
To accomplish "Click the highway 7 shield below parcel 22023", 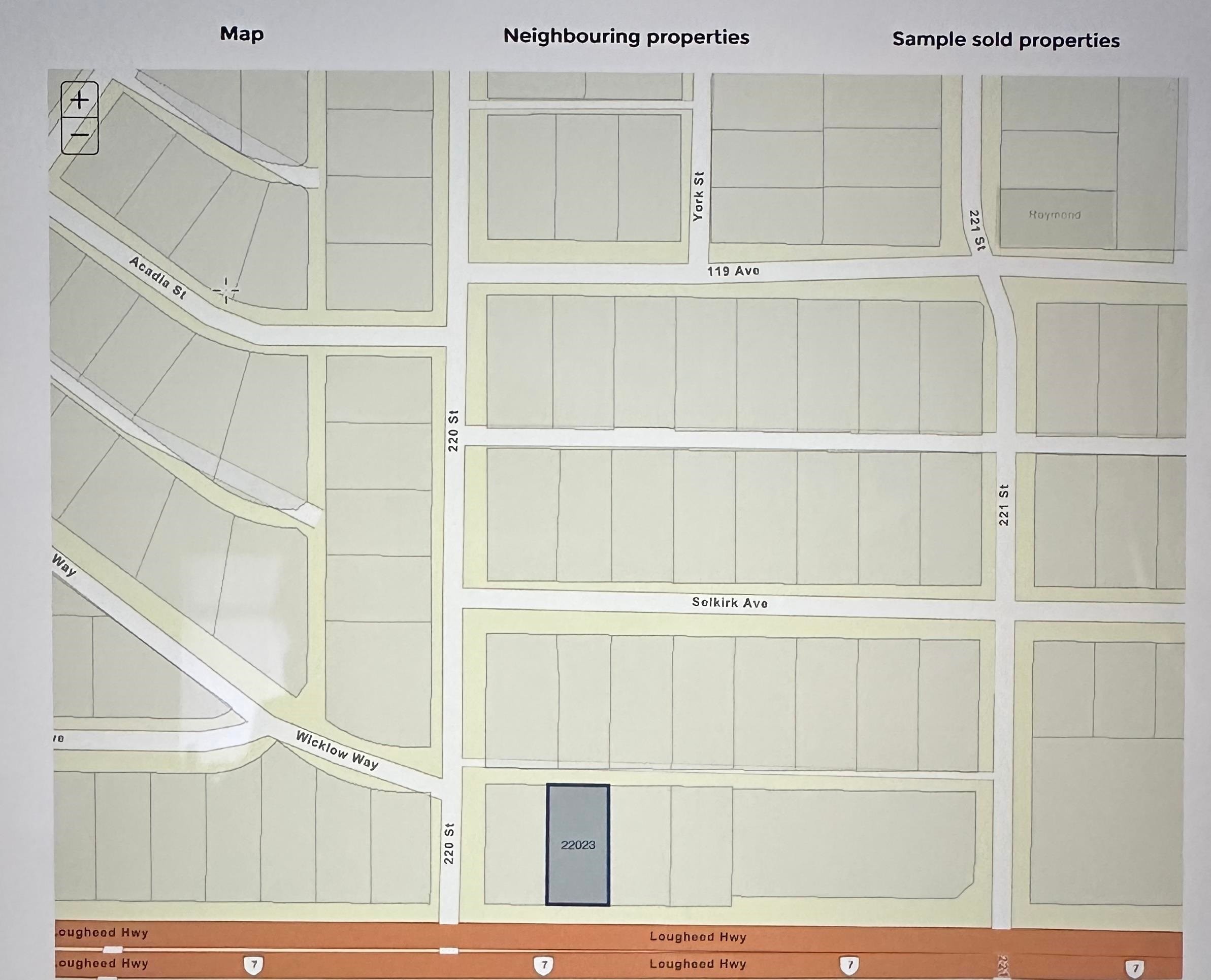I will click(x=543, y=965).
